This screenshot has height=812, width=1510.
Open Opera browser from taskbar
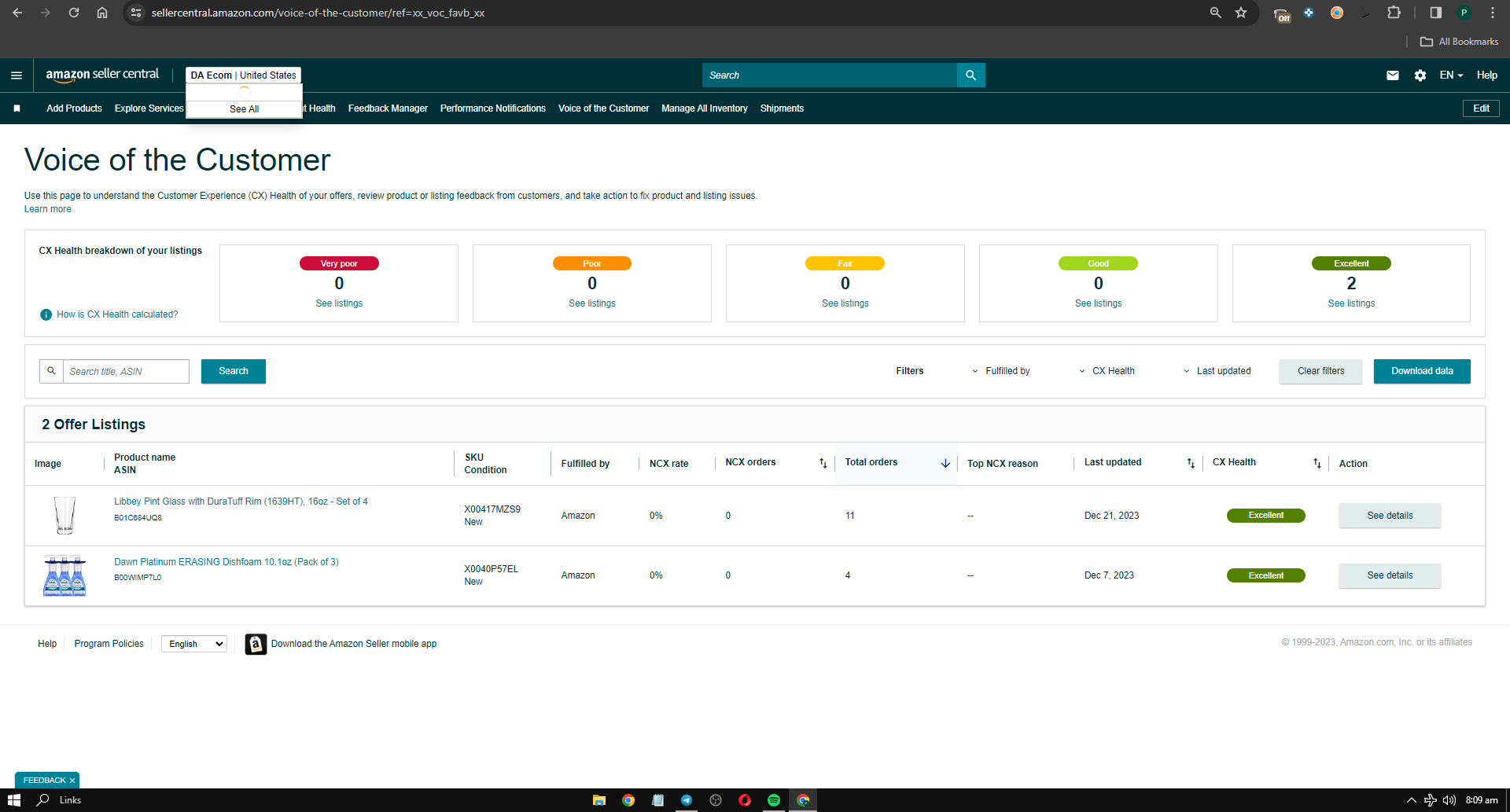(745, 800)
